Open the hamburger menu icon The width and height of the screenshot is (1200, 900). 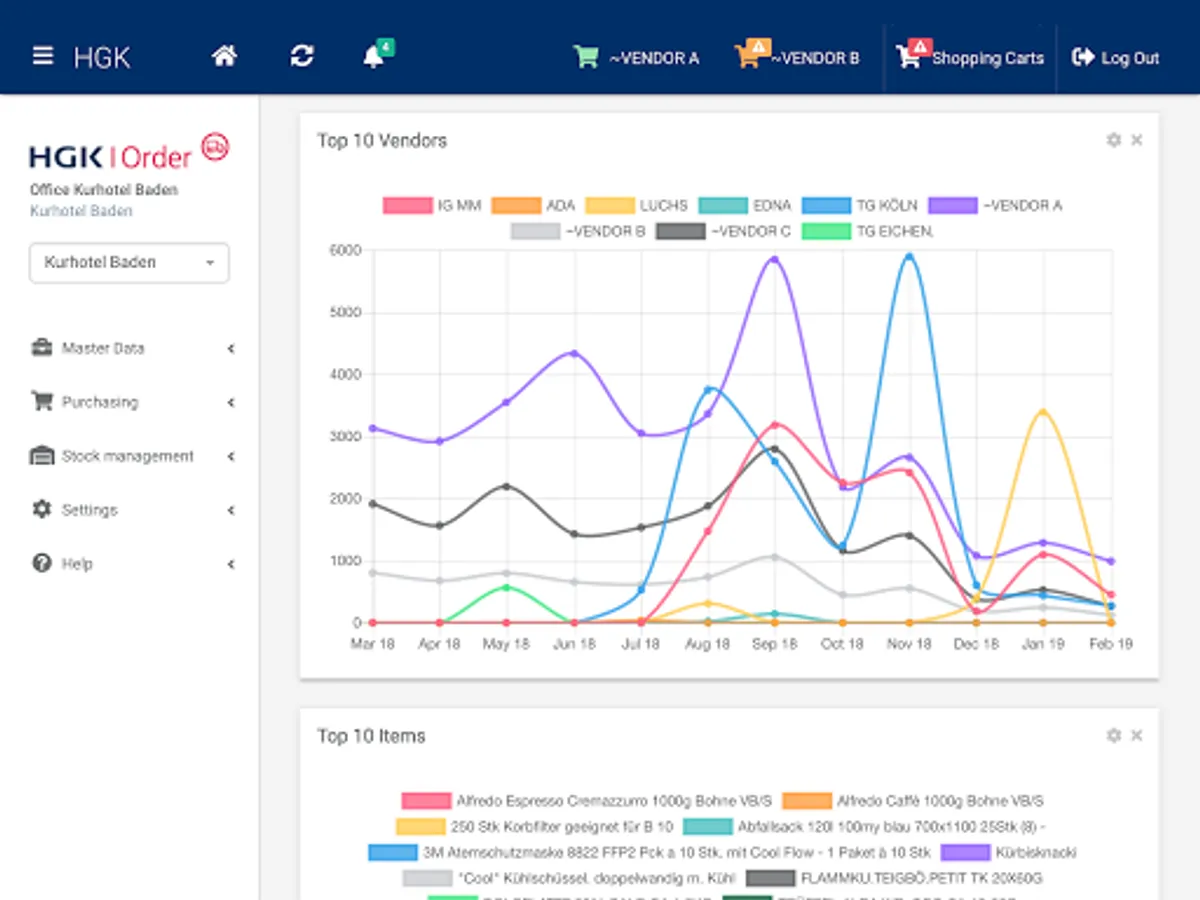pos(43,56)
